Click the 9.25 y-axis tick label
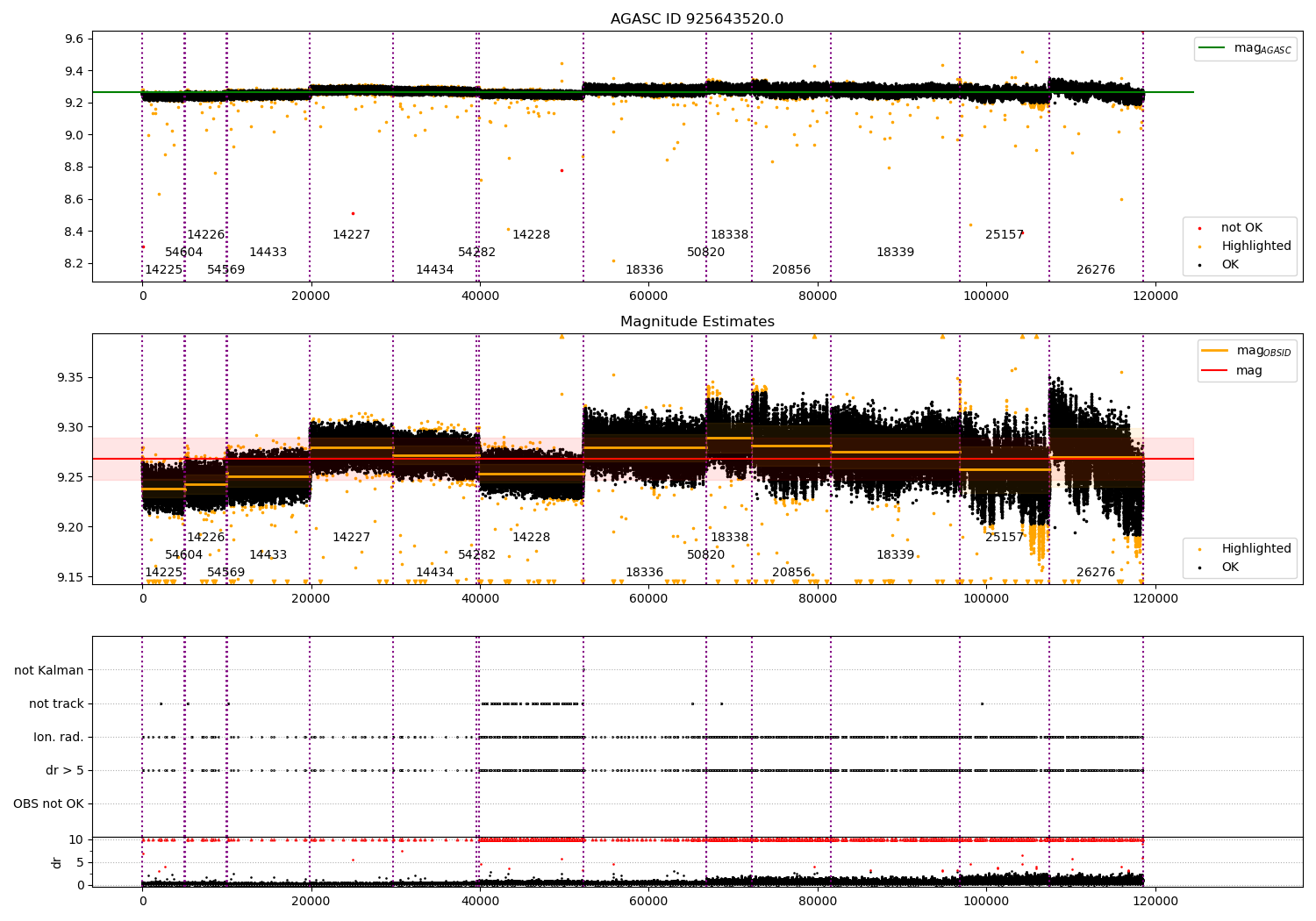The width and height of the screenshot is (1316, 921). coord(71,478)
